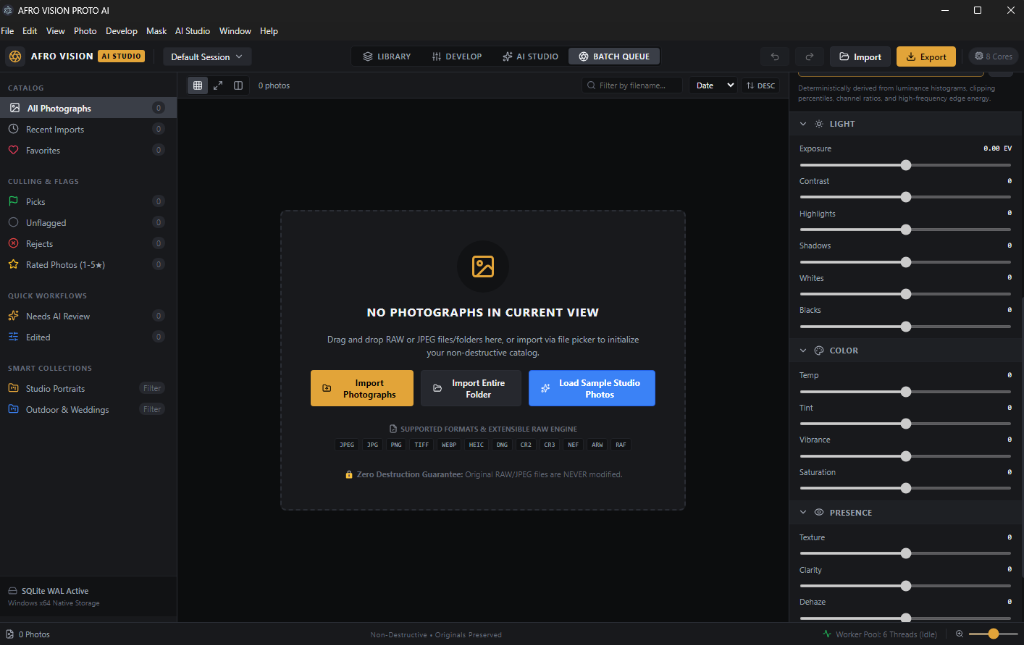The width and height of the screenshot is (1024, 645).
Task: Click the Vibrance slider handle
Action: 906,456
